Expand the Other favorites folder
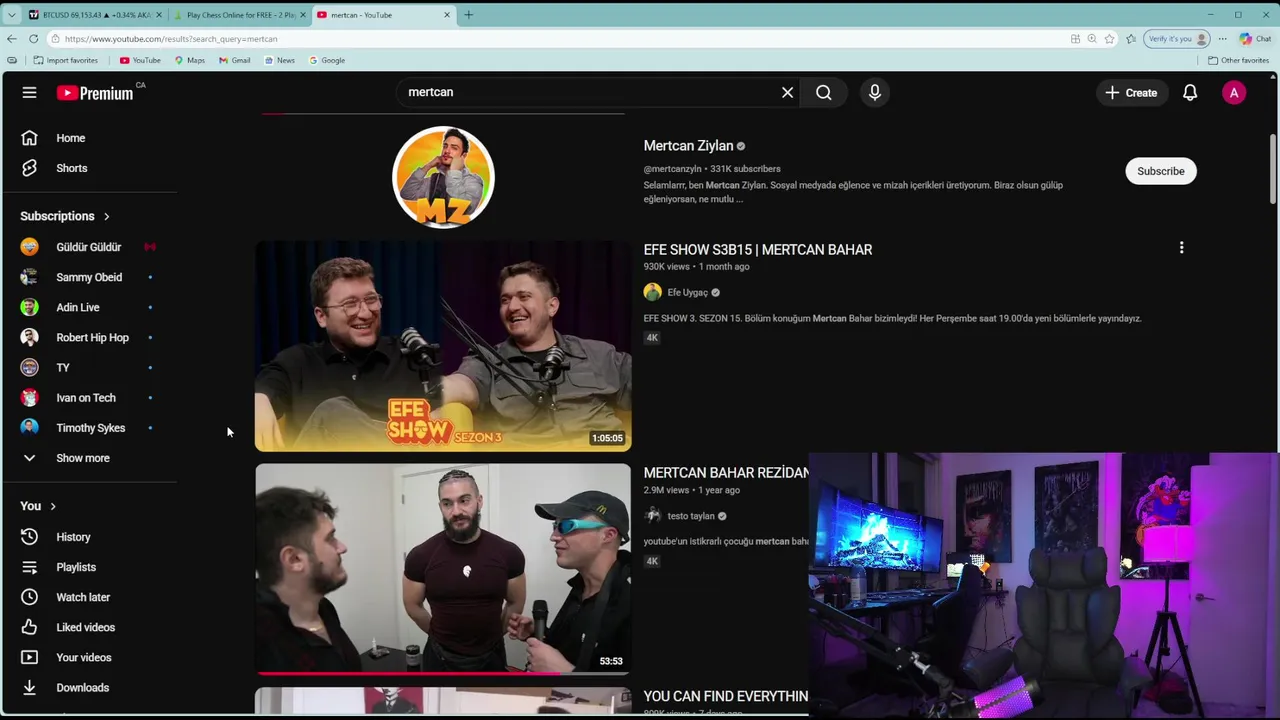 [x=1238, y=60]
